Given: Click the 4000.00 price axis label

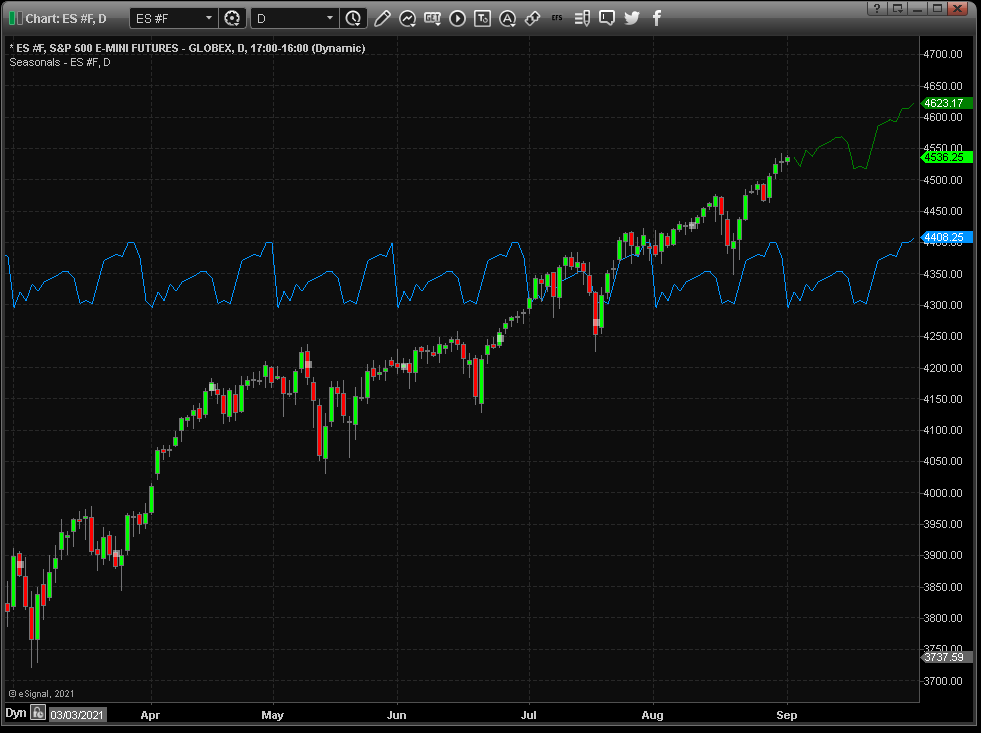Looking at the screenshot, I should (943, 493).
